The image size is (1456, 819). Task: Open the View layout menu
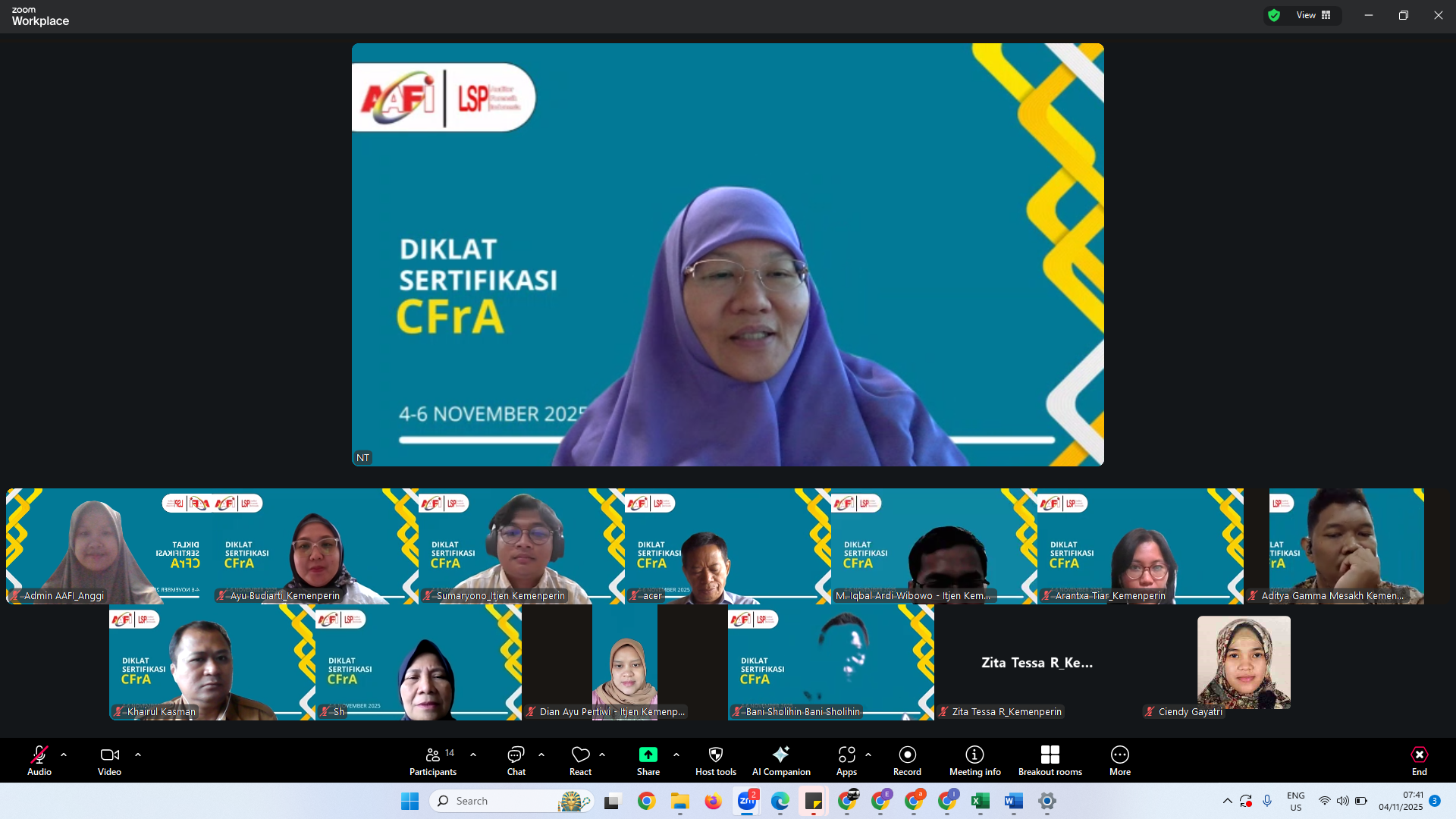(x=1313, y=15)
